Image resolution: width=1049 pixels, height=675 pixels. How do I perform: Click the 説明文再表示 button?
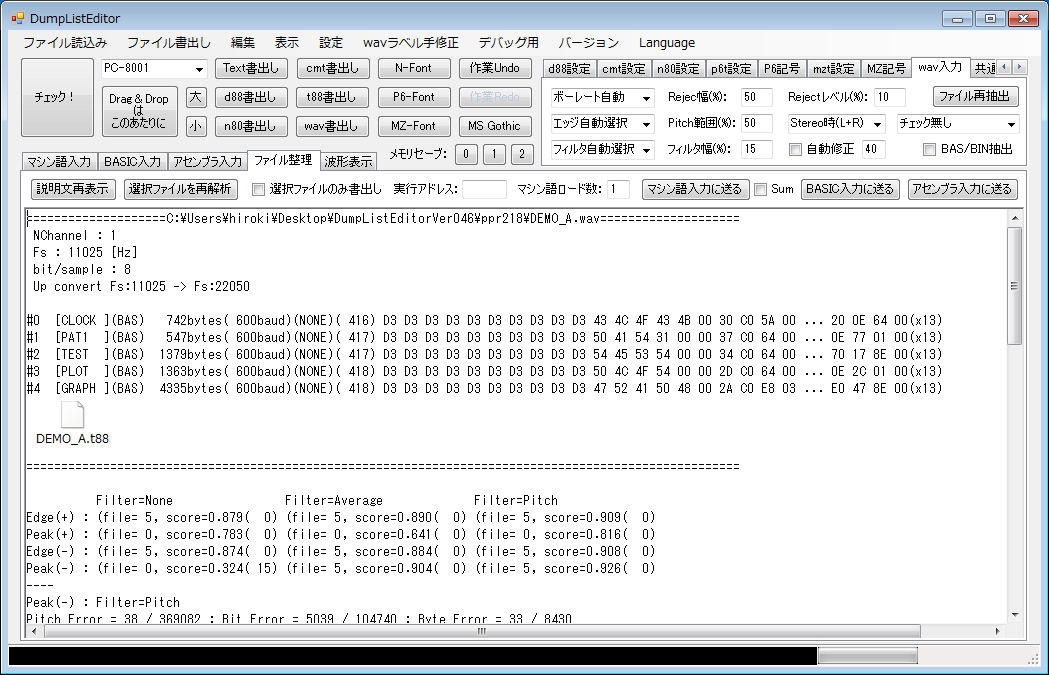pos(73,189)
